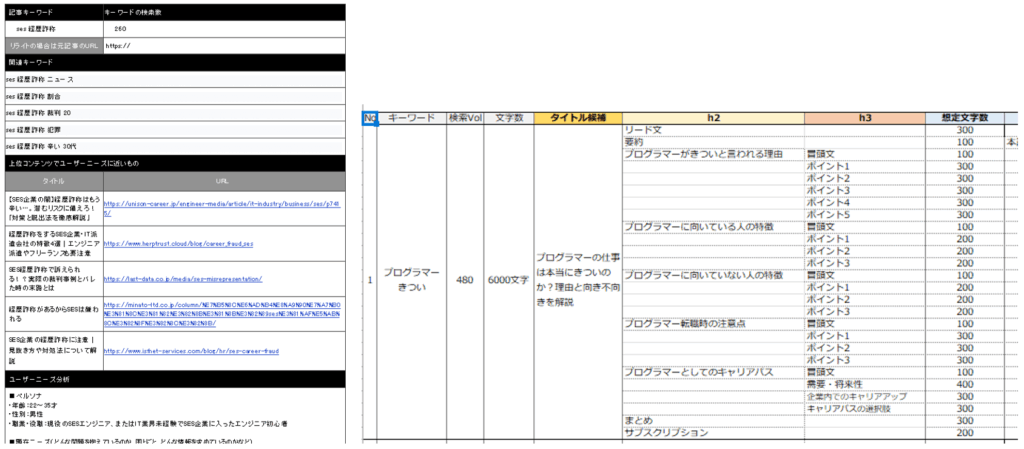Select the 'キーワード' column header
The image size is (1024, 449).
point(411,118)
